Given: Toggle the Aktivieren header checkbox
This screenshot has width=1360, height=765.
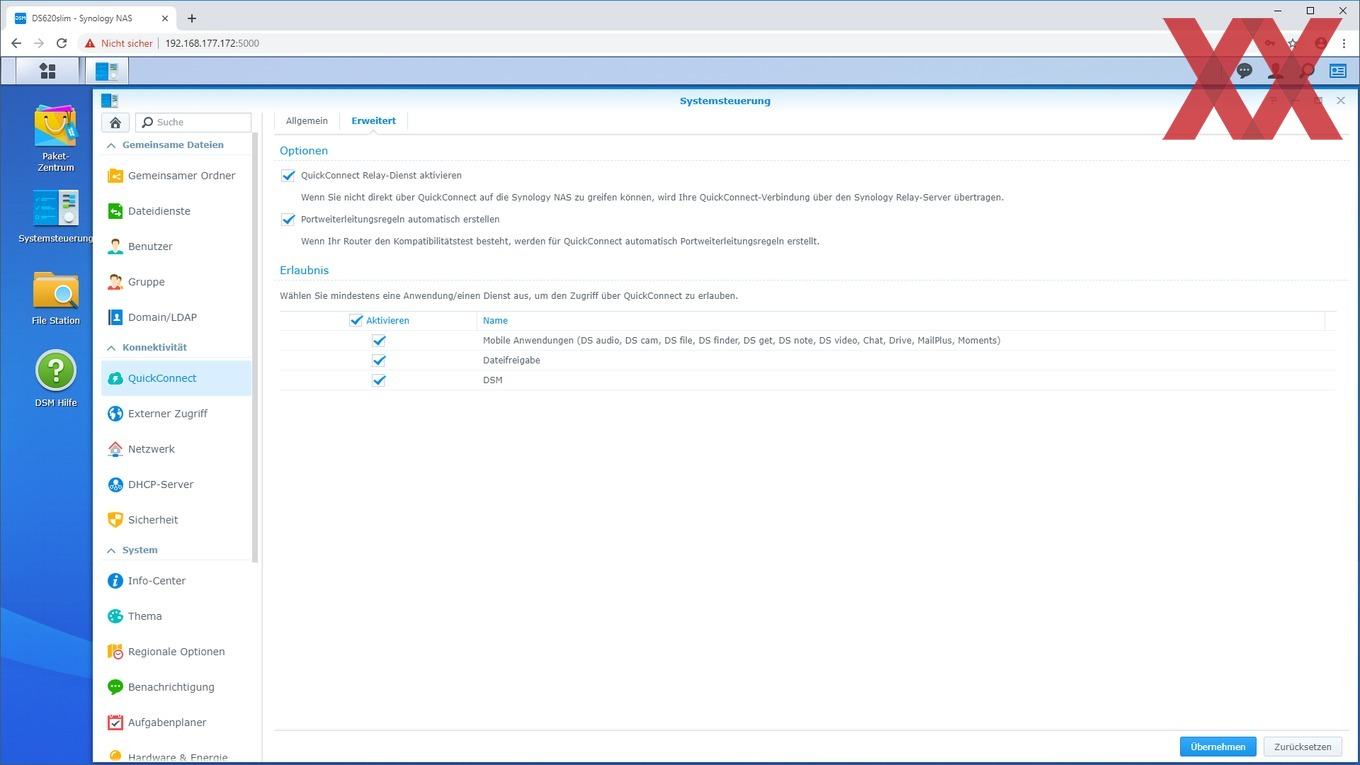Looking at the screenshot, I should (x=356, y=320).
